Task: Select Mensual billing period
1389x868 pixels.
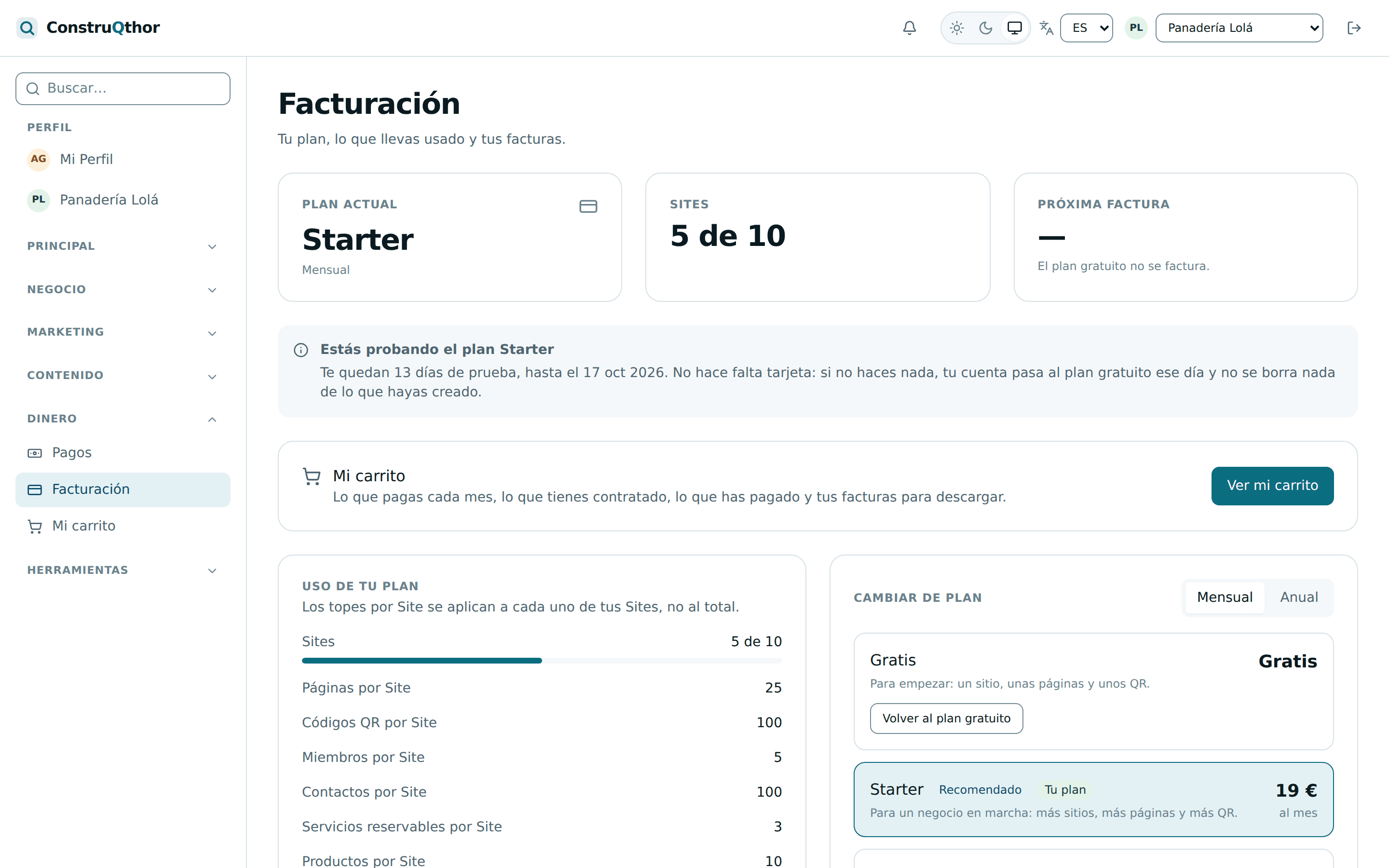Action: click(1224, 597)
